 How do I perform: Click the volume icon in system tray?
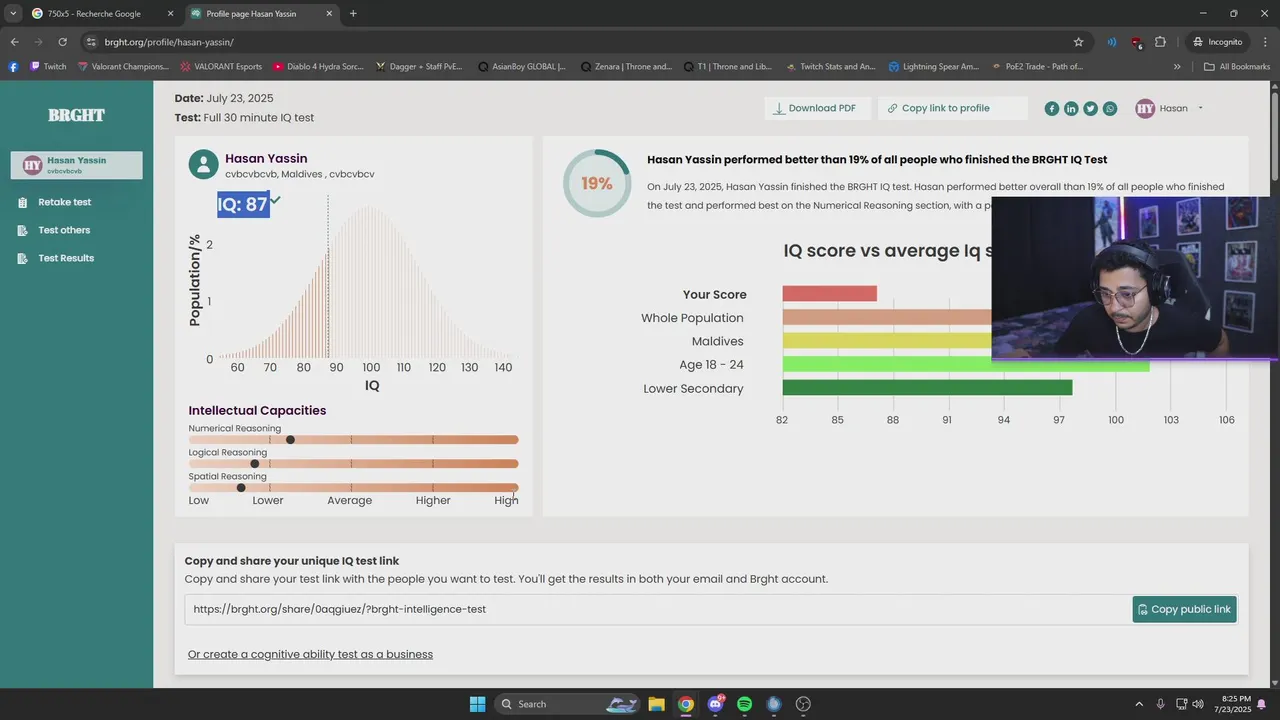(x=1198, y=704)
